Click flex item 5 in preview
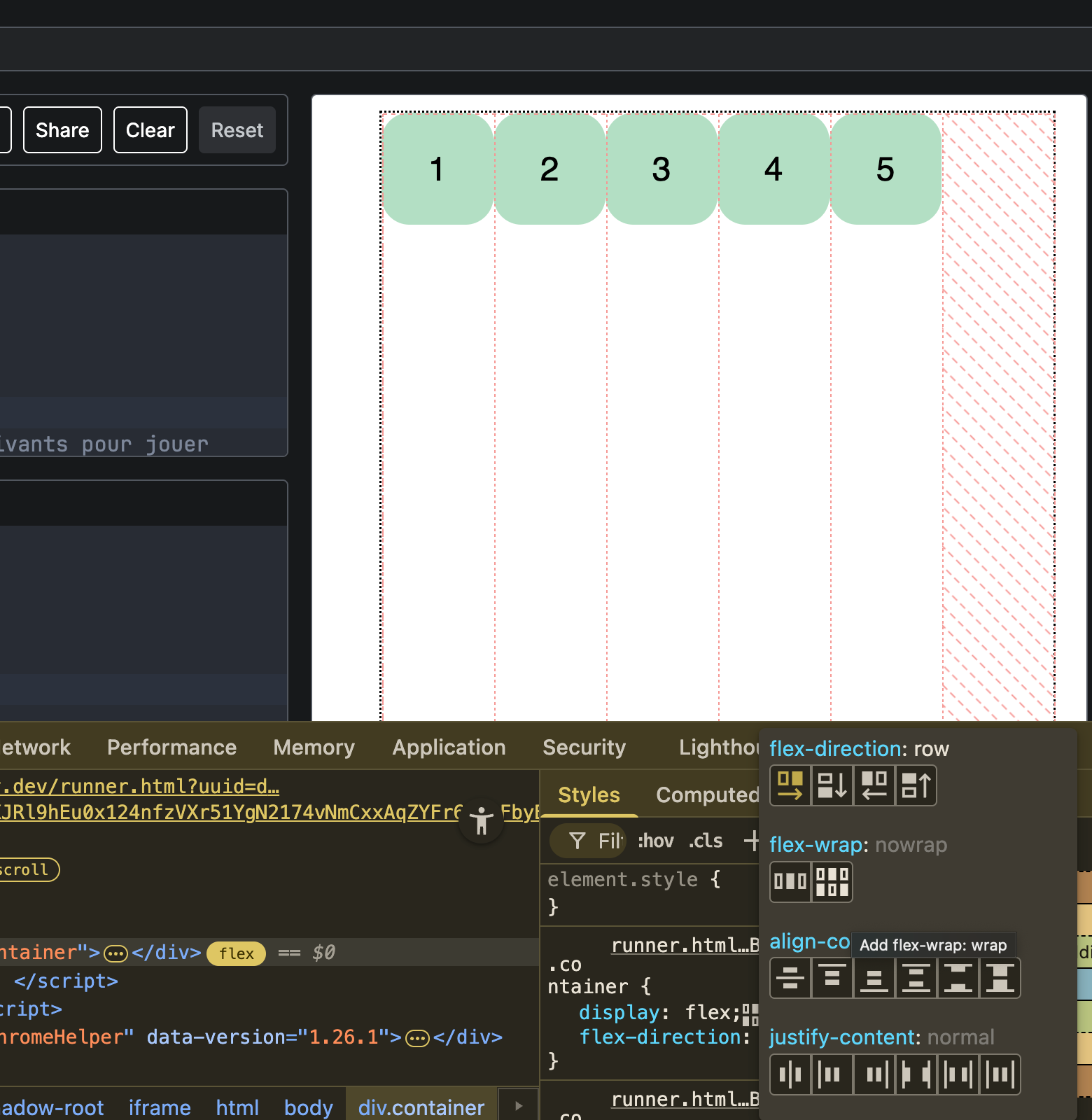1092x1120 pixels. tap(886, 169)
